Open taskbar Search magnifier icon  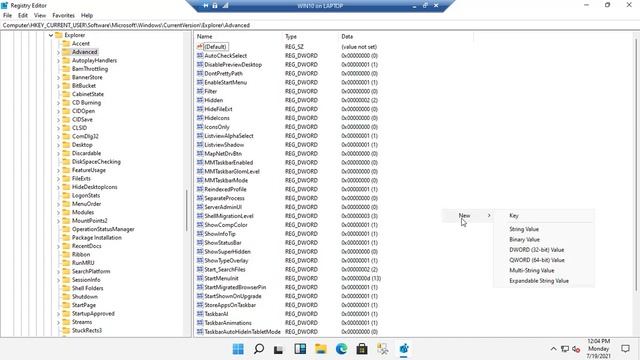pos(259,349)
